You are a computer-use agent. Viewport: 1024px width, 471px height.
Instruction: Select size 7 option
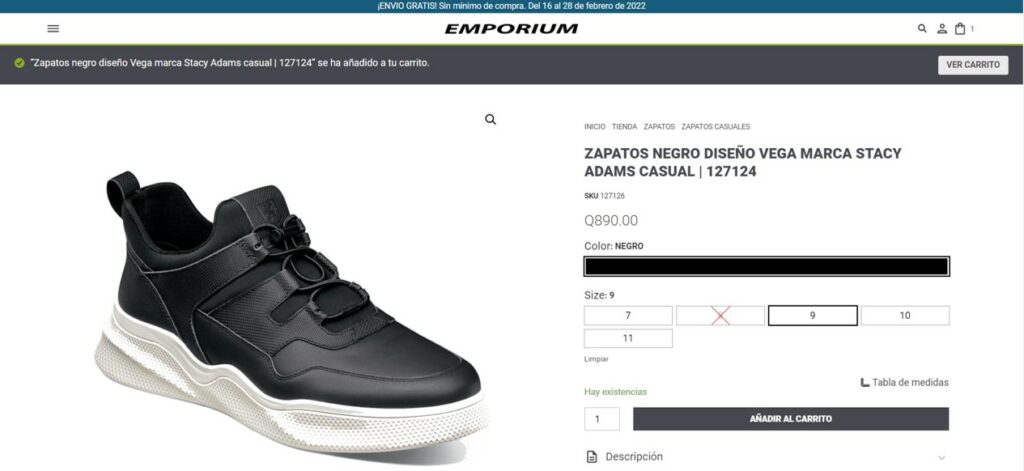click(x=628, y=316)
